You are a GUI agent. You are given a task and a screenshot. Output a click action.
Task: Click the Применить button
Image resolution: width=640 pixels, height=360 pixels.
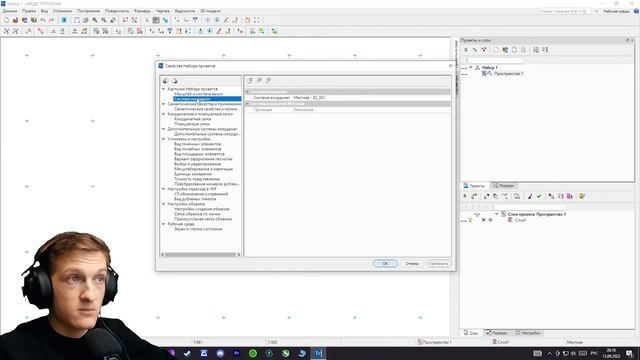439,264
